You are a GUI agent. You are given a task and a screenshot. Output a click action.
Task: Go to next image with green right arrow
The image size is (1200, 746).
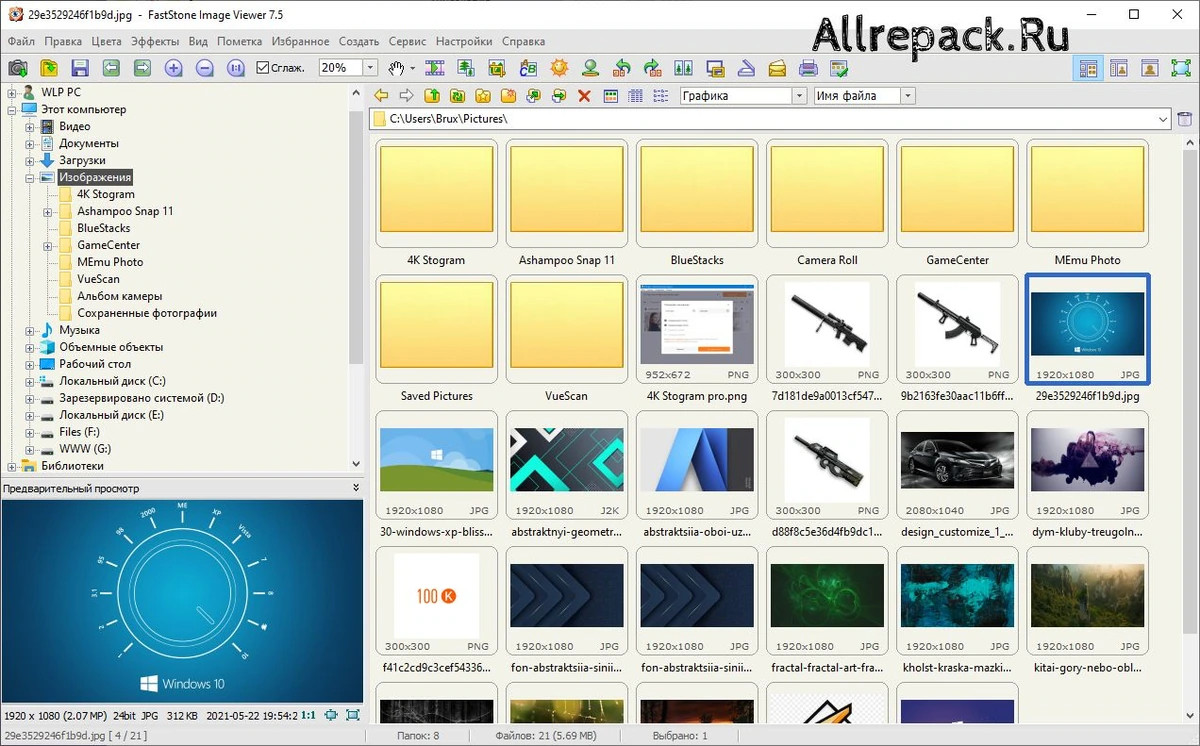pyautogui.click(x=142, y=68)
